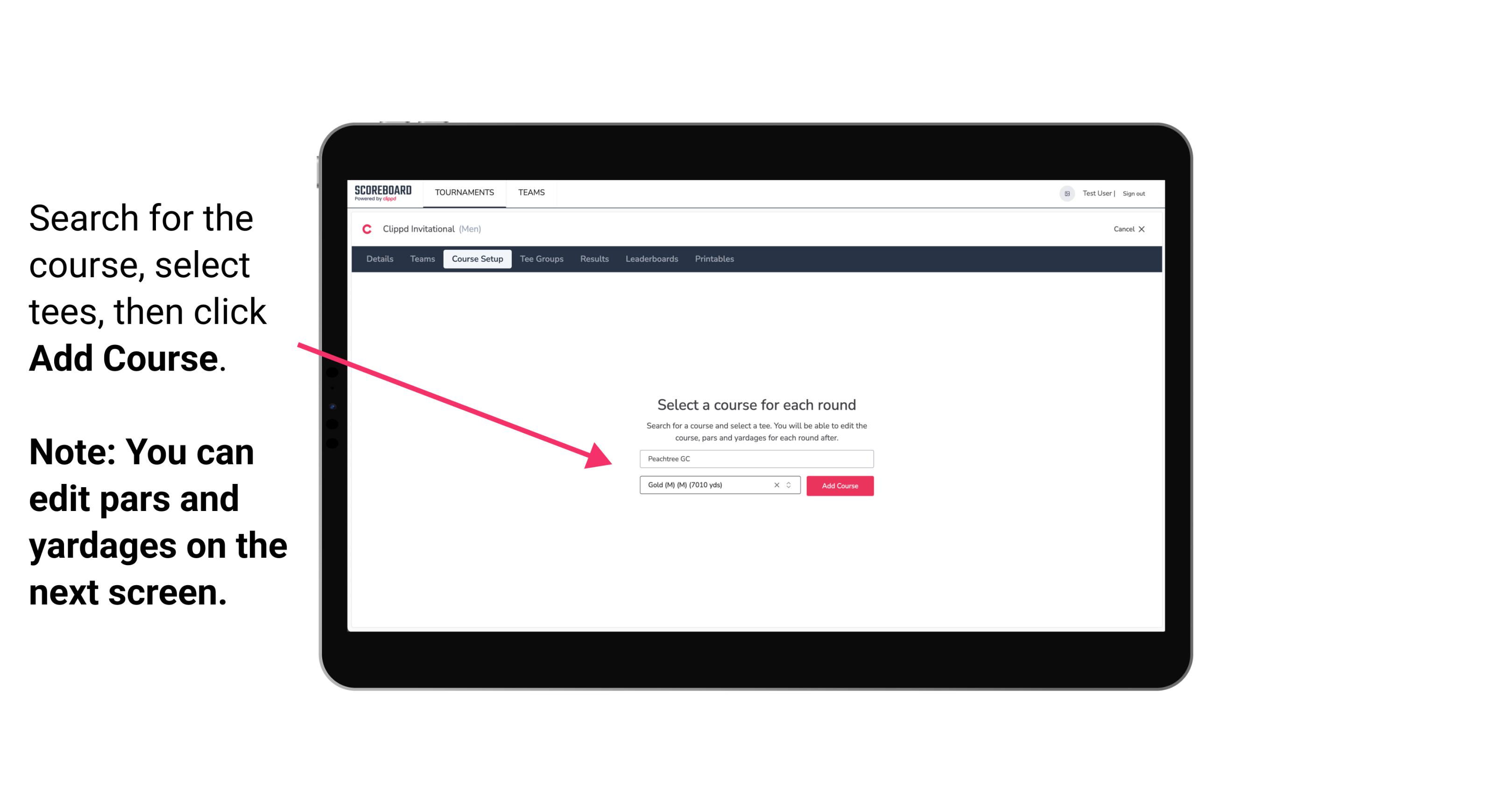This screenshot has width=1510, height=812.
Task: Switch to the Leaderboards tab
Action: coord(650,259)
